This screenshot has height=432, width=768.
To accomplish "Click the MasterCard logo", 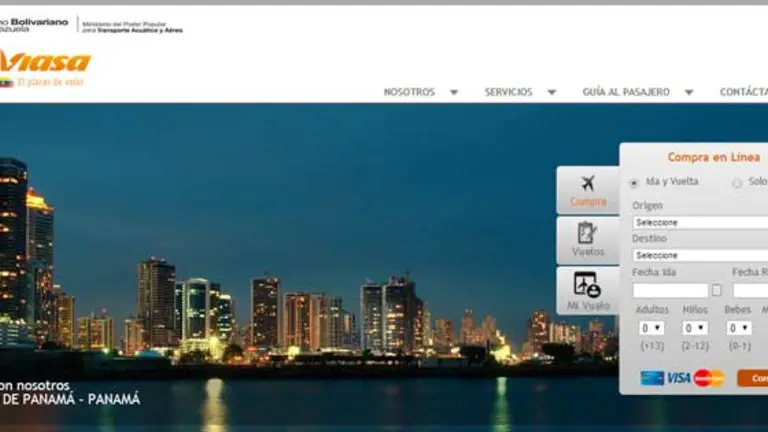I will coord(708,378).
